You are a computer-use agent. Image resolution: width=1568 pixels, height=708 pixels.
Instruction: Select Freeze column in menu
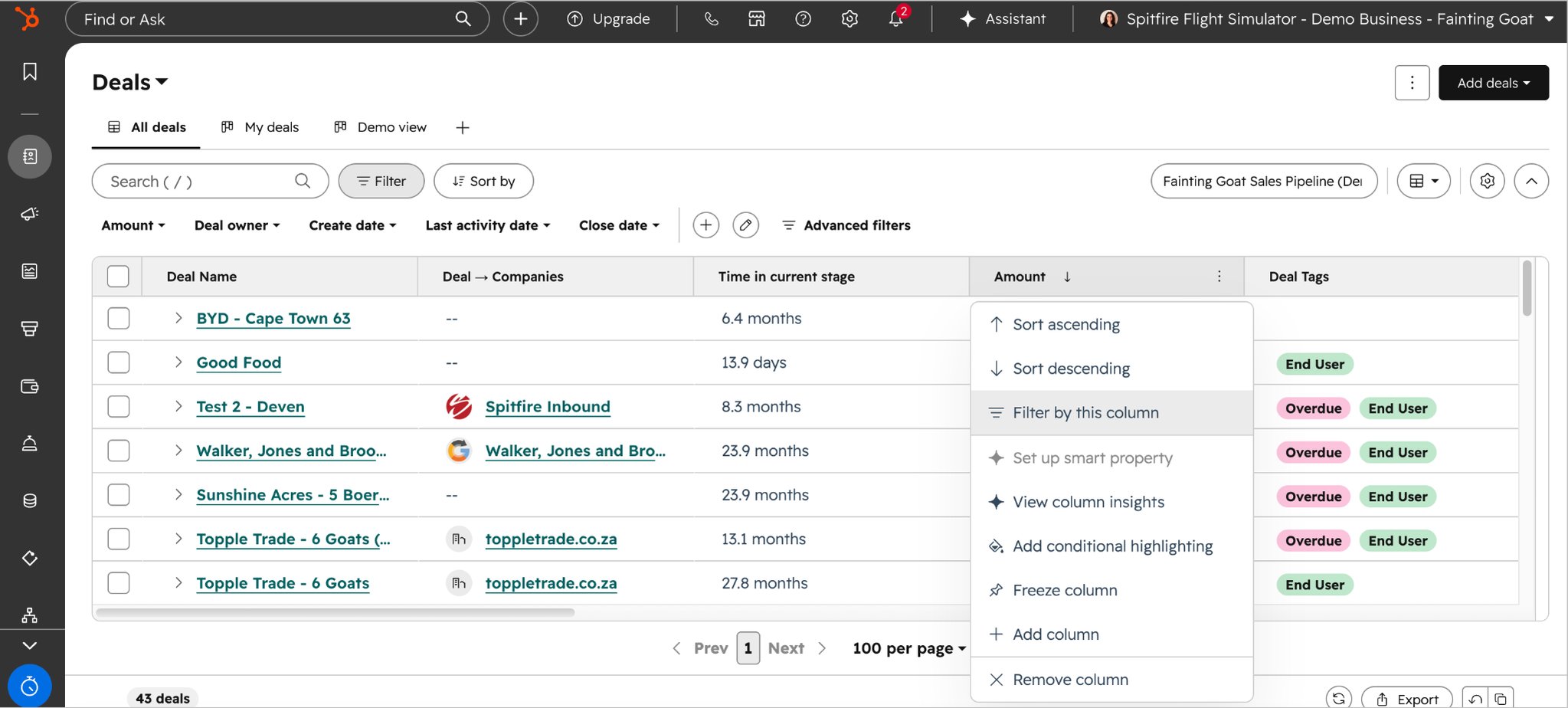(x=1111, y=590)
